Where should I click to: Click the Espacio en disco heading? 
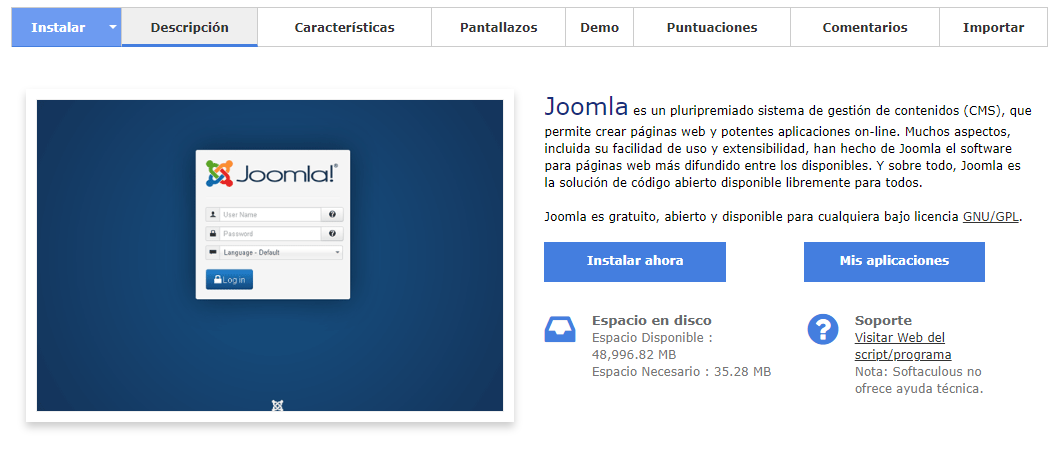click(x=651, y=321)
